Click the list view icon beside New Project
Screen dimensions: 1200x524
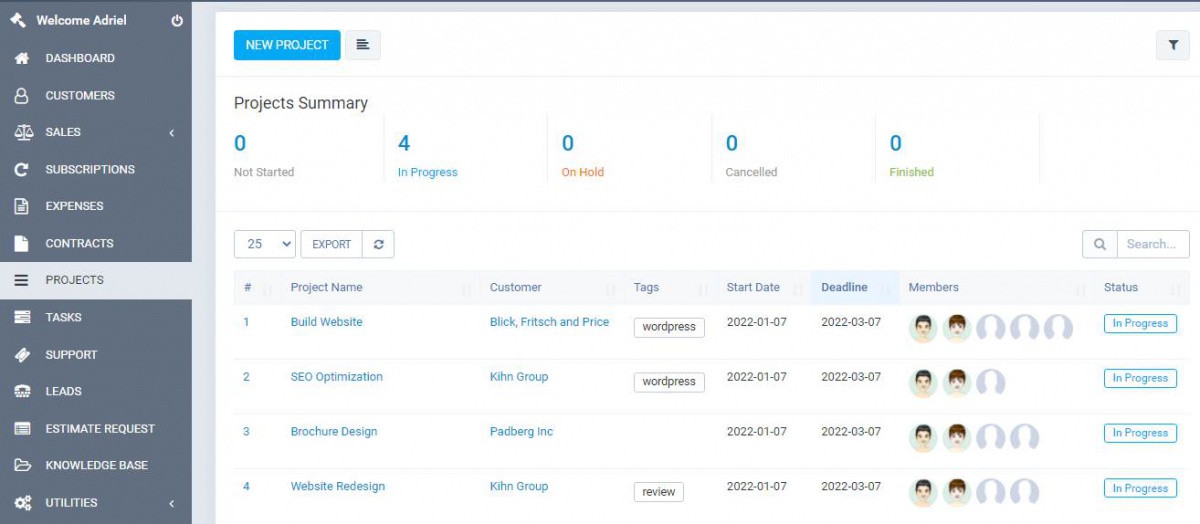(x=363, y=45)
